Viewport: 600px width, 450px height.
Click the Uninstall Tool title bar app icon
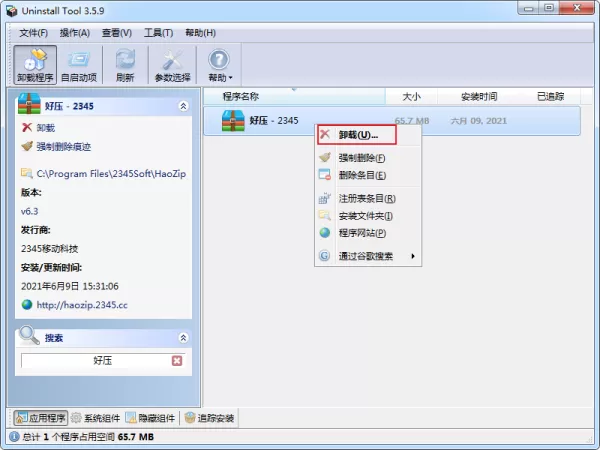coord(12,11)
